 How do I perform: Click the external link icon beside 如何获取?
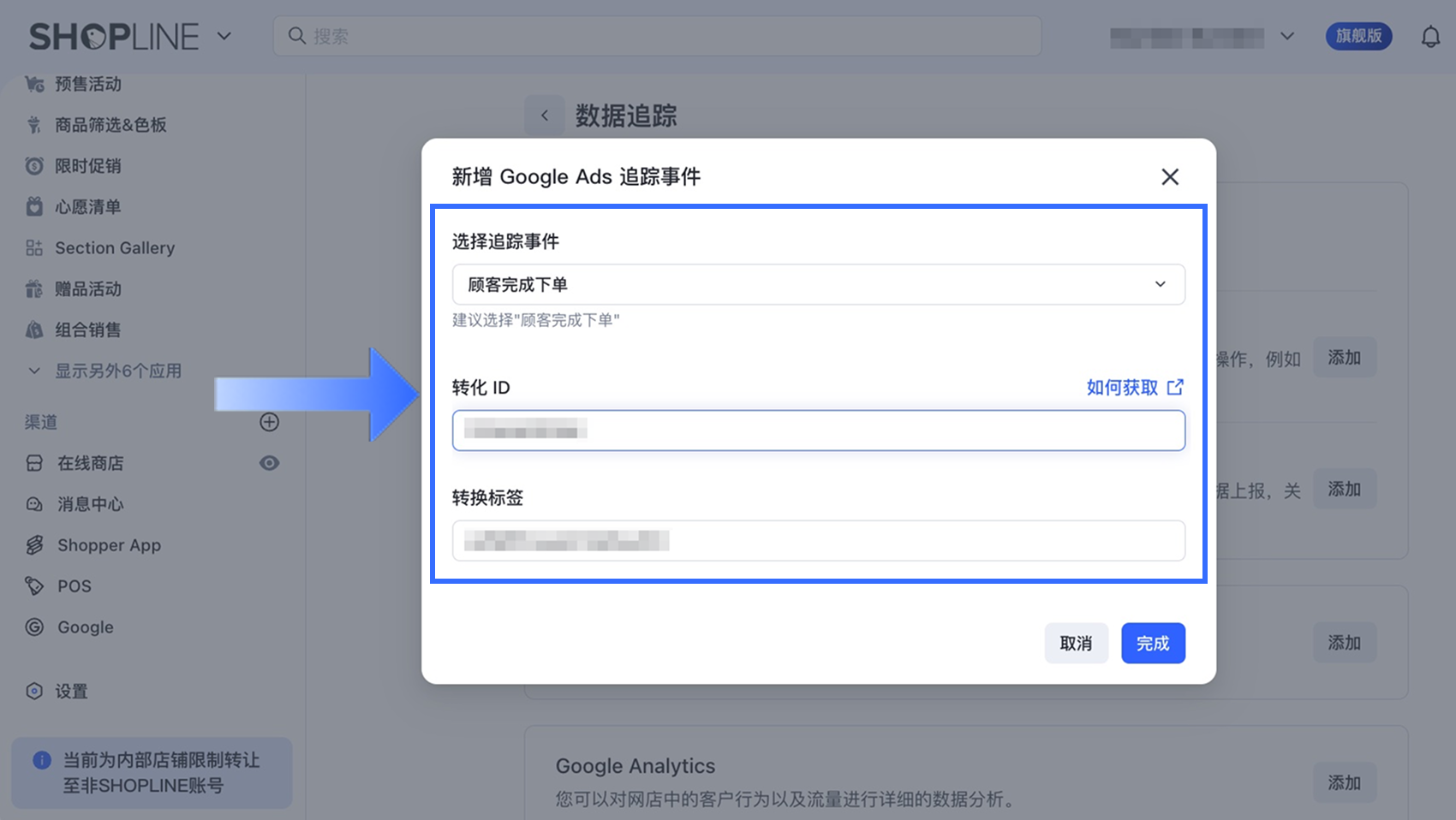(x=1176, y=388)
